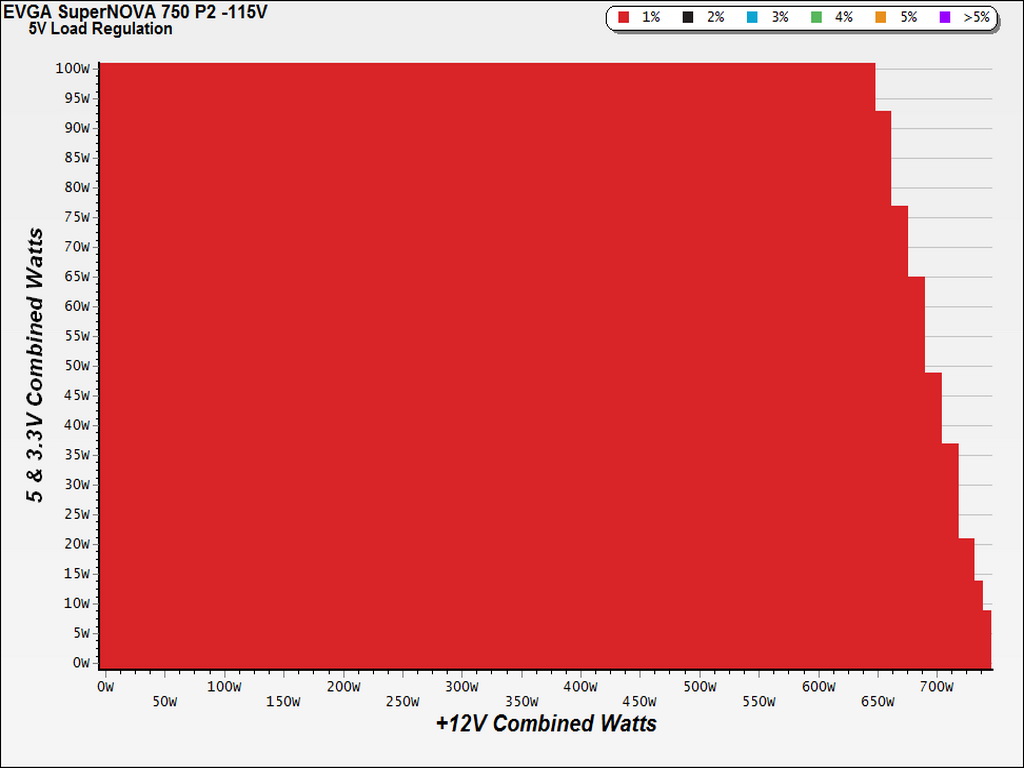Click the 650W label on the horizontal axis
This screenshot has height=768, width=1024.
click(877, 701)
